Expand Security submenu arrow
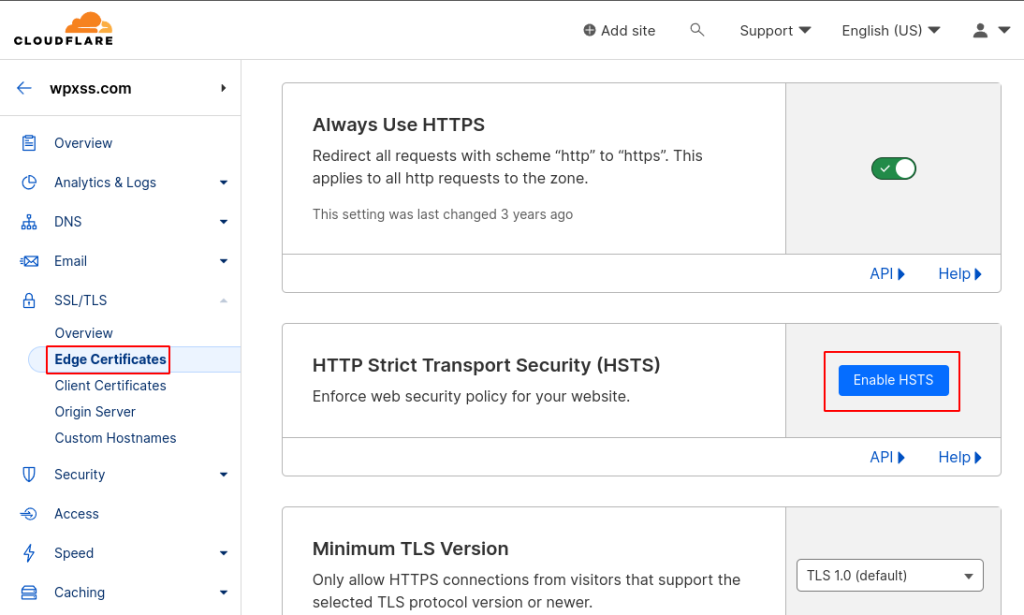 point(223,475)
